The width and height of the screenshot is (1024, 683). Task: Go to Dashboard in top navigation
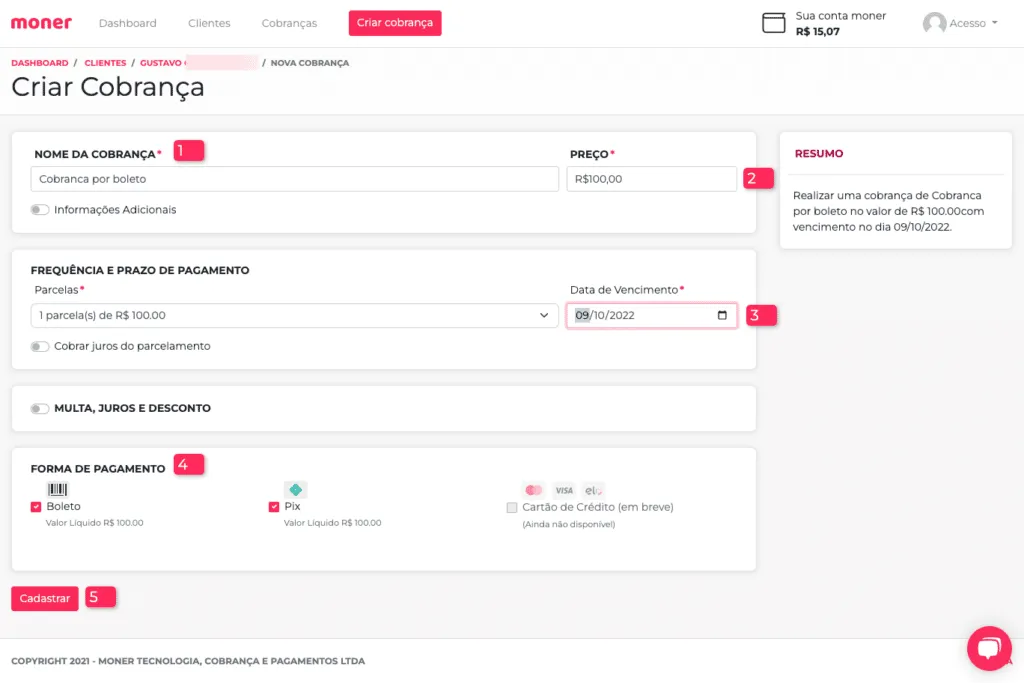tap(128, 23)
